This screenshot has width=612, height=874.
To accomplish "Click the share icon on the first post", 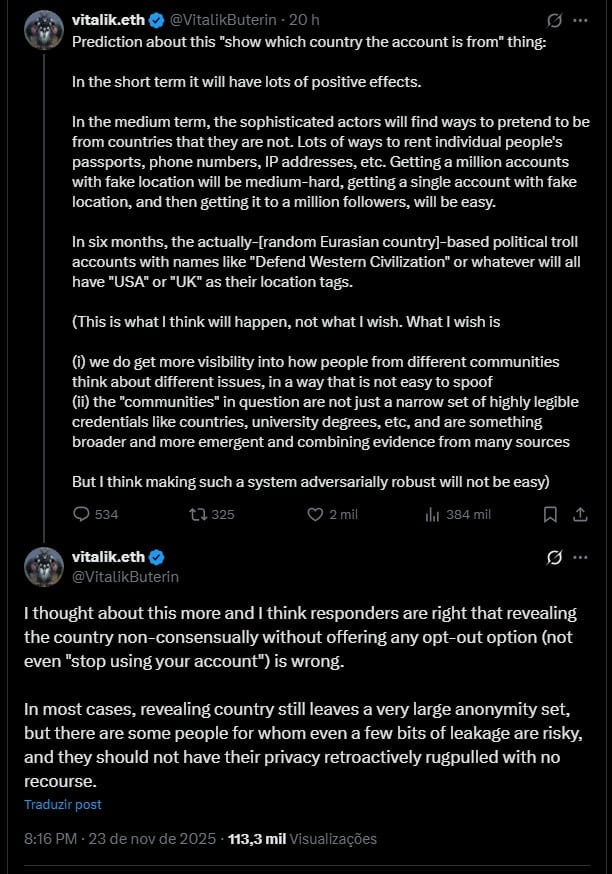I will pyautogui.click(x=580, y=514).
